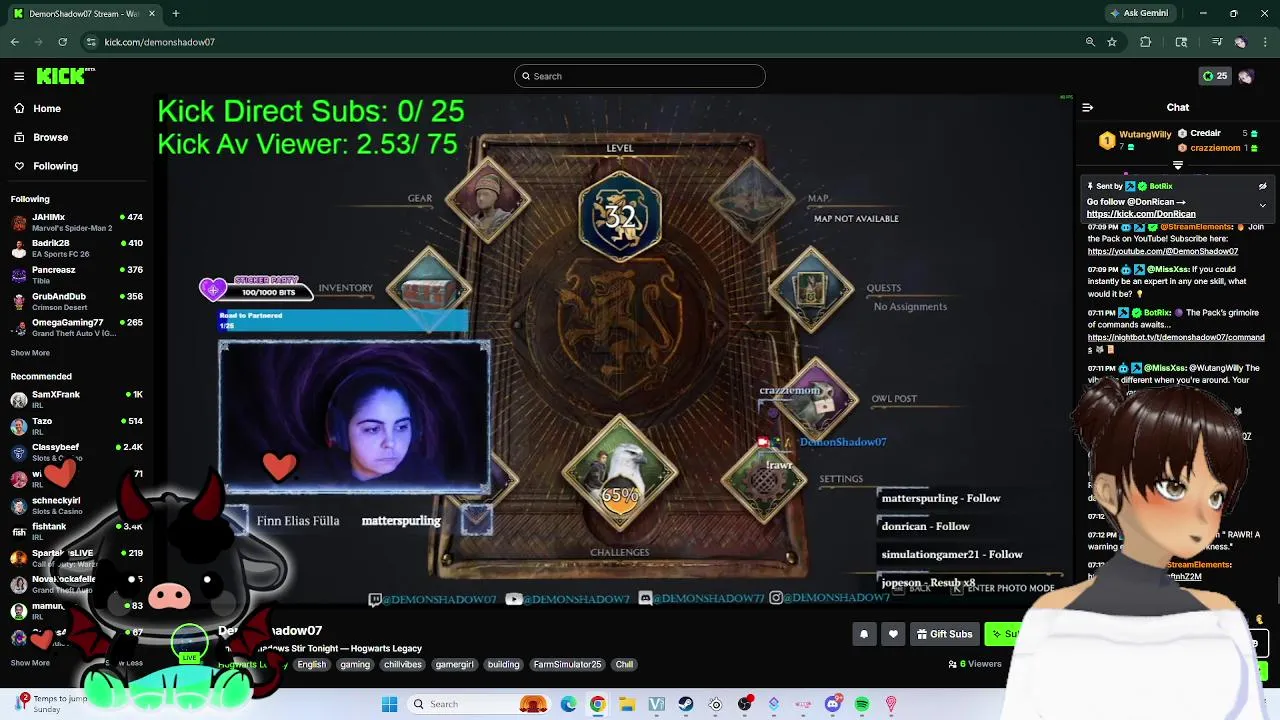Open Tazo recommended channel
This screenshot has width=1280, height=720.
point(76,426)
